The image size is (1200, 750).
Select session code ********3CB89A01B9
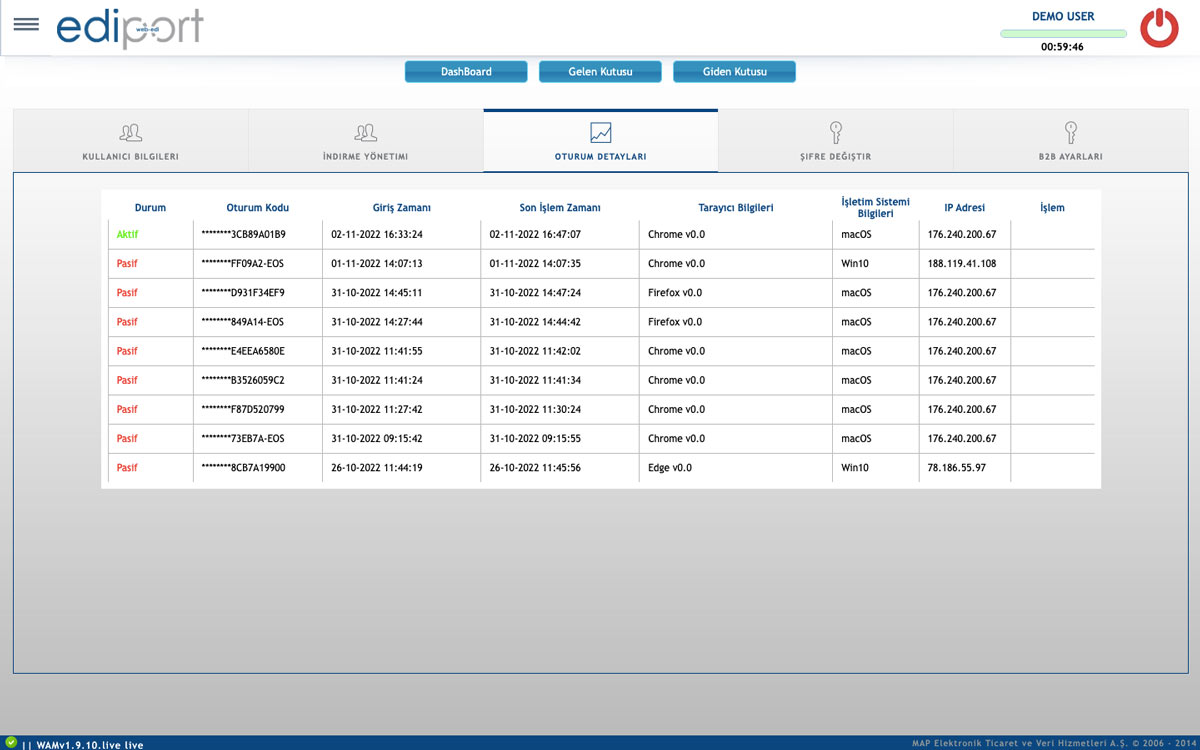243,234
